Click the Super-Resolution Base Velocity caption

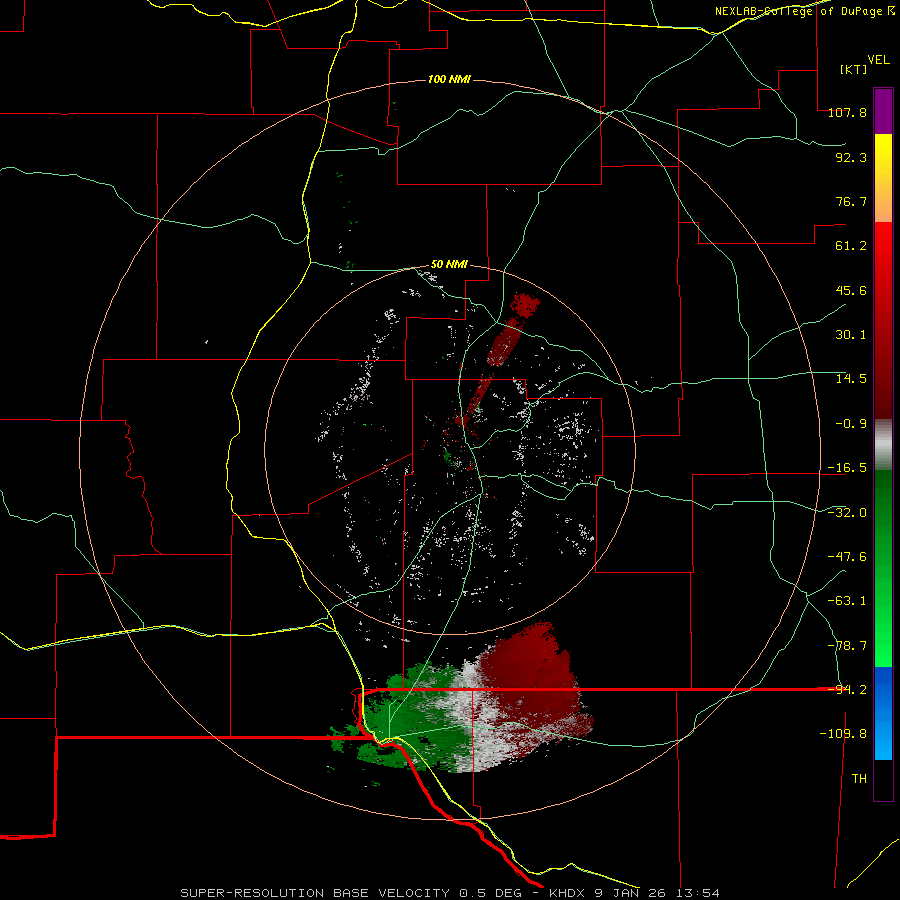(x=449, y=893)
